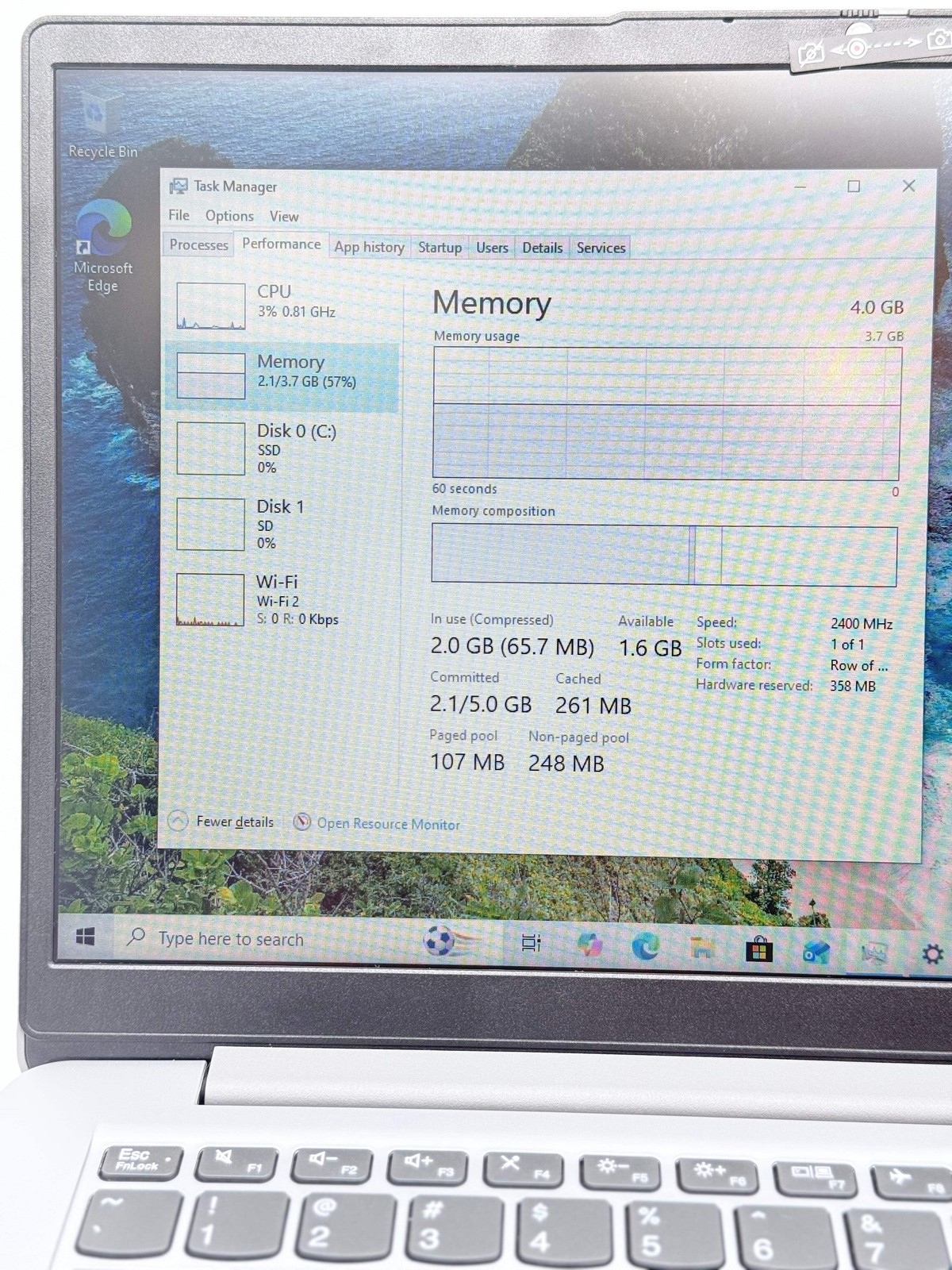Image resolution: width=952 pixels, height=1270 pixels.
Task: Click the Resource Monitor gauge icon
Action: [301, 822]
